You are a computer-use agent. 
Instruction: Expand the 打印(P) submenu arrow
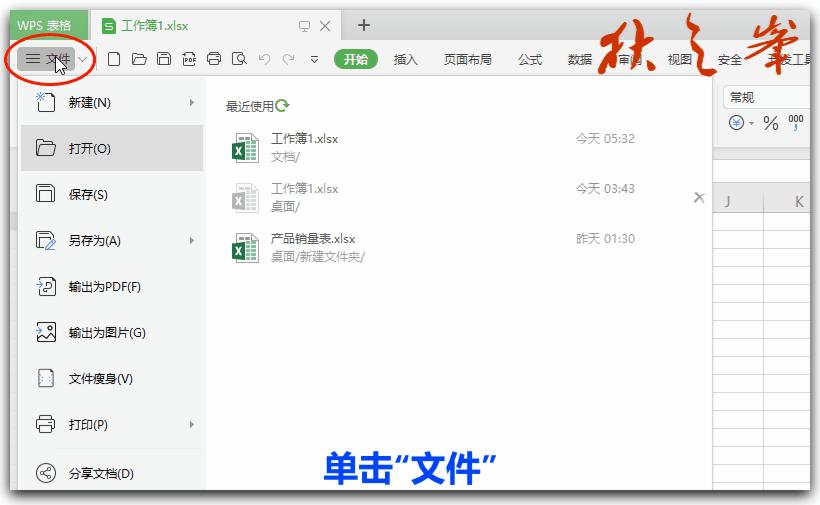click(192, 424)
